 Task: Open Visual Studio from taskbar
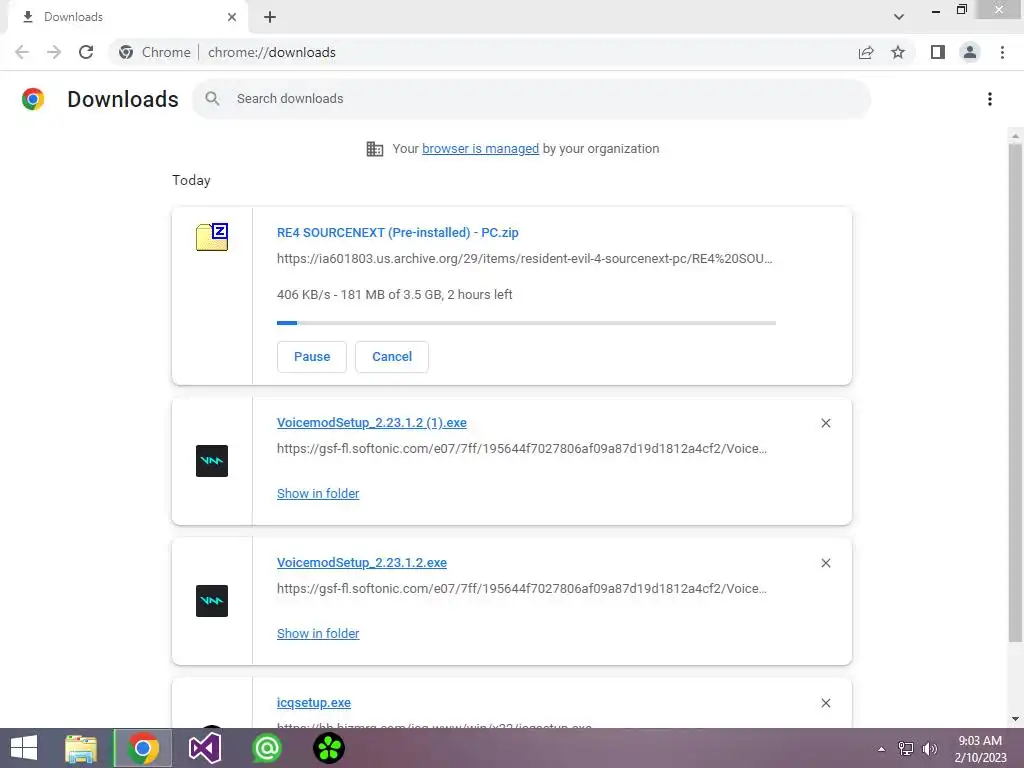pyautogui.click(x=205, y=748)
